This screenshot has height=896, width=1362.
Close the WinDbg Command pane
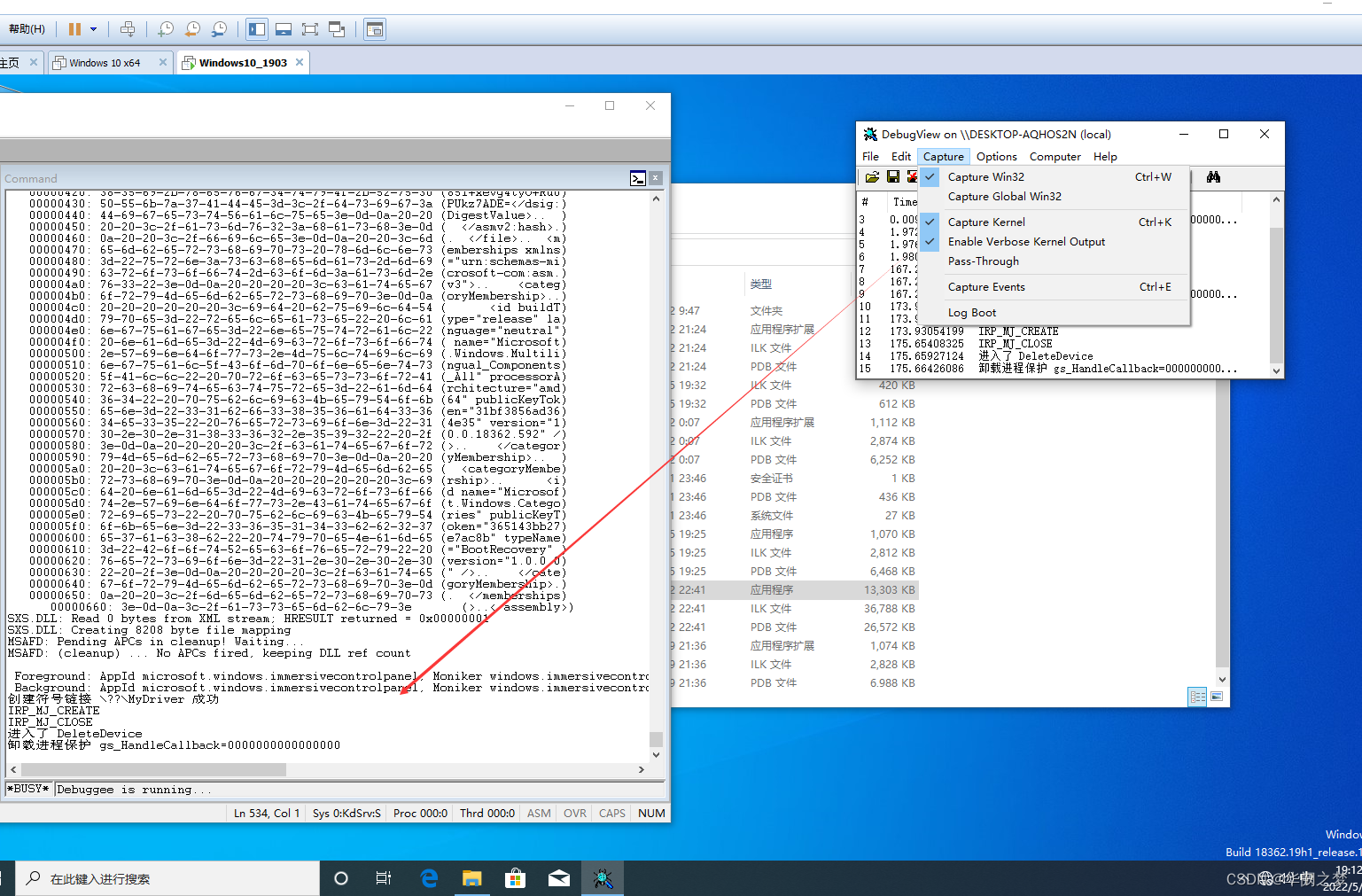coord(656,178)
